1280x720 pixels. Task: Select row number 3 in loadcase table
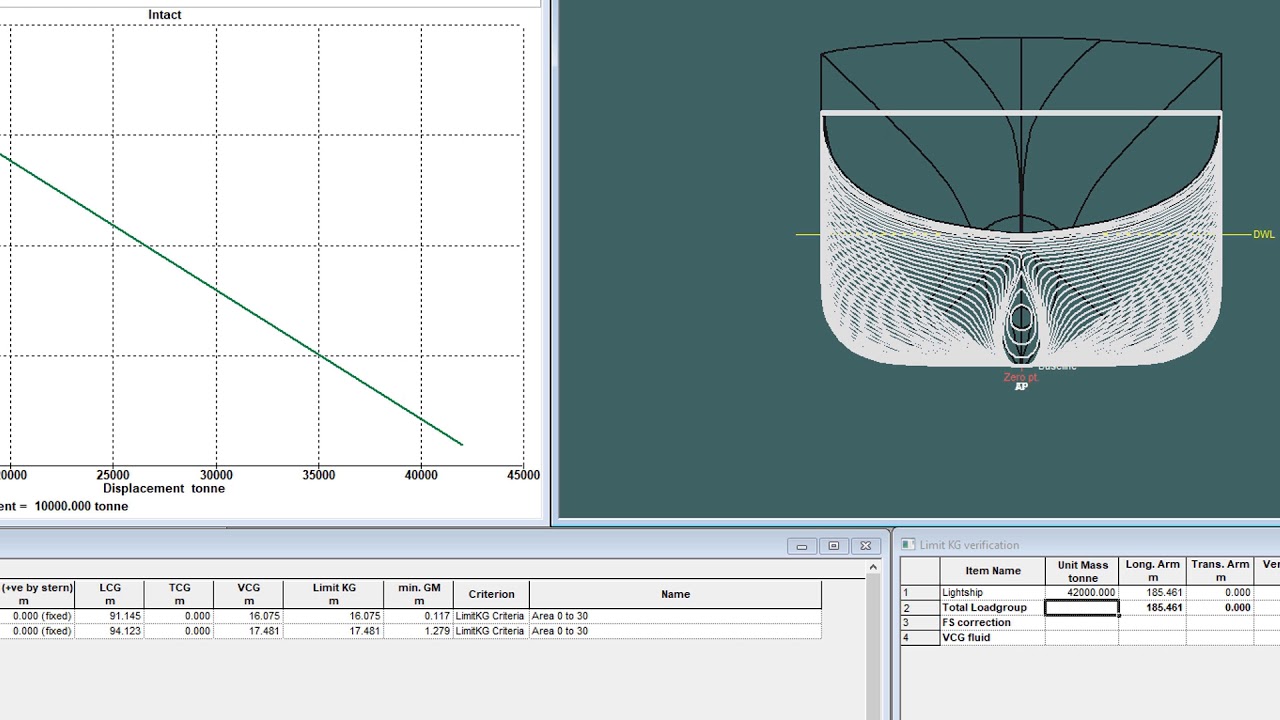tap(920, 623)
